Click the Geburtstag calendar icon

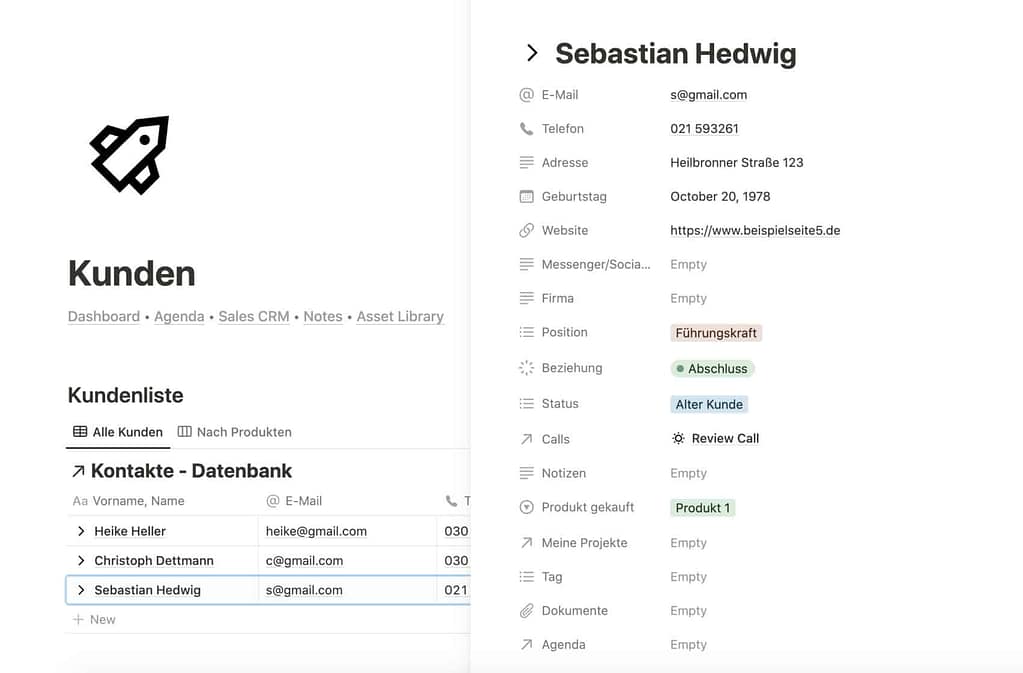click(527, 197)
